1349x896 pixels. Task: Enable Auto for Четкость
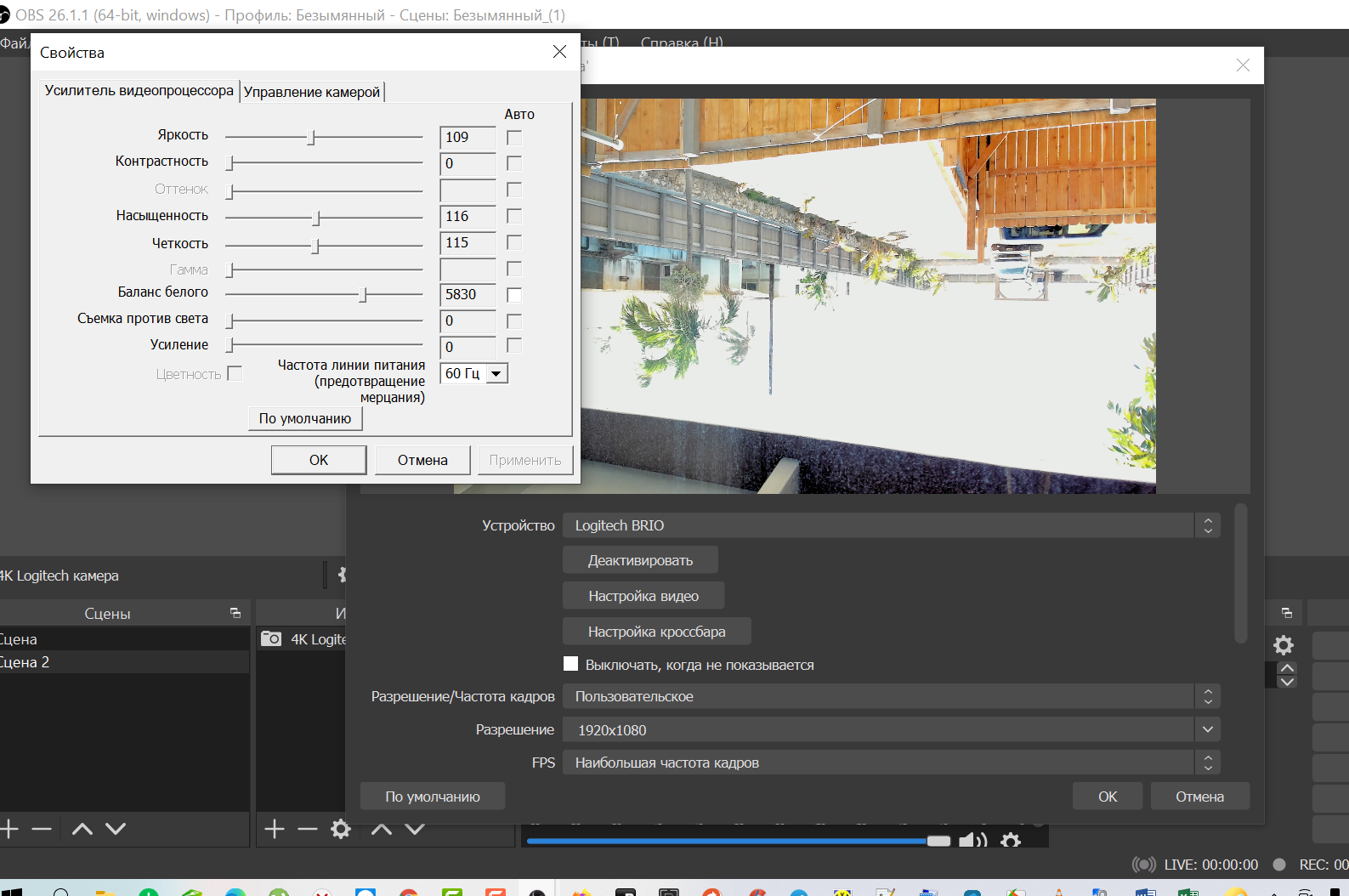click(x=514, y=242)
